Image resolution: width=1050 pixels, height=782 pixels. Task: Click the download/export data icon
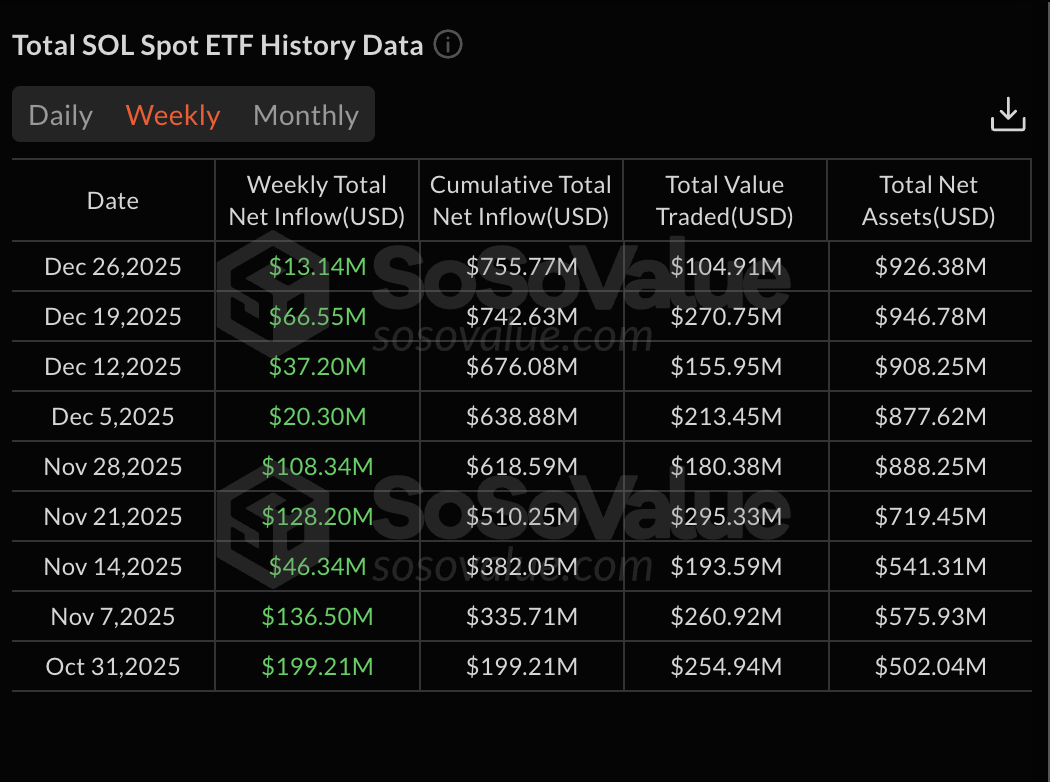click(1008, 114)
